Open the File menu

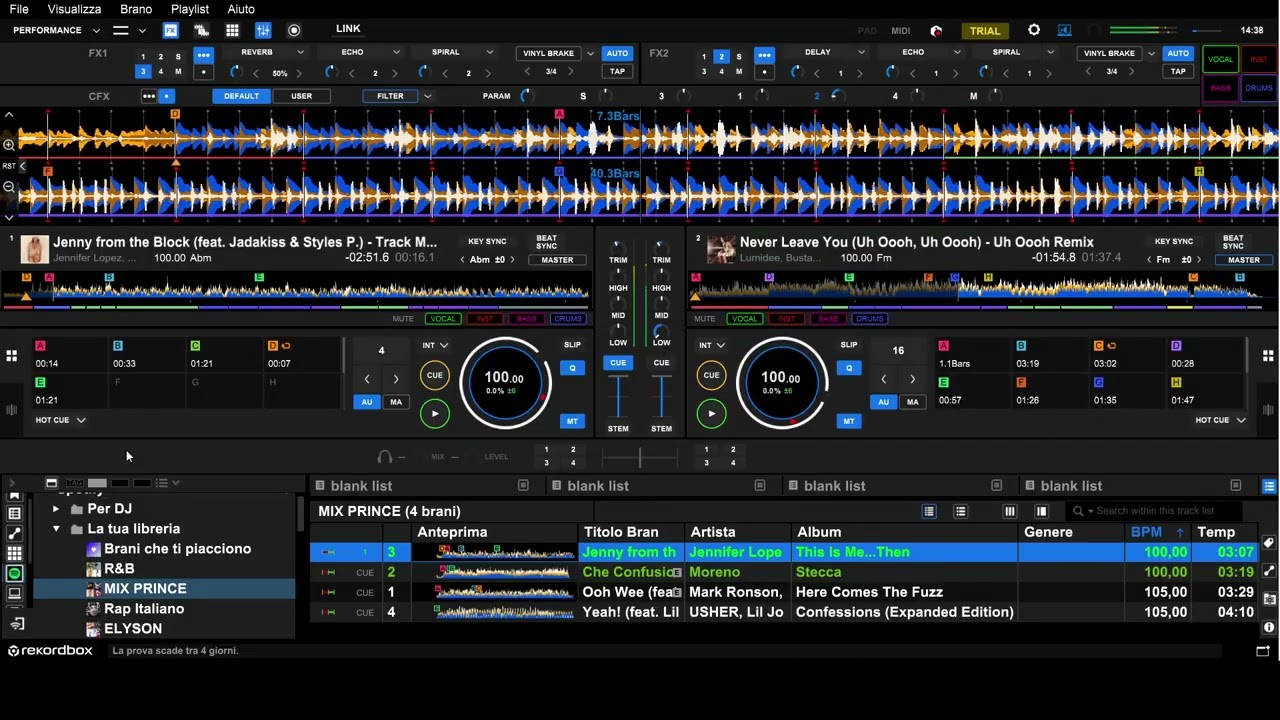(x=19, y=9)
